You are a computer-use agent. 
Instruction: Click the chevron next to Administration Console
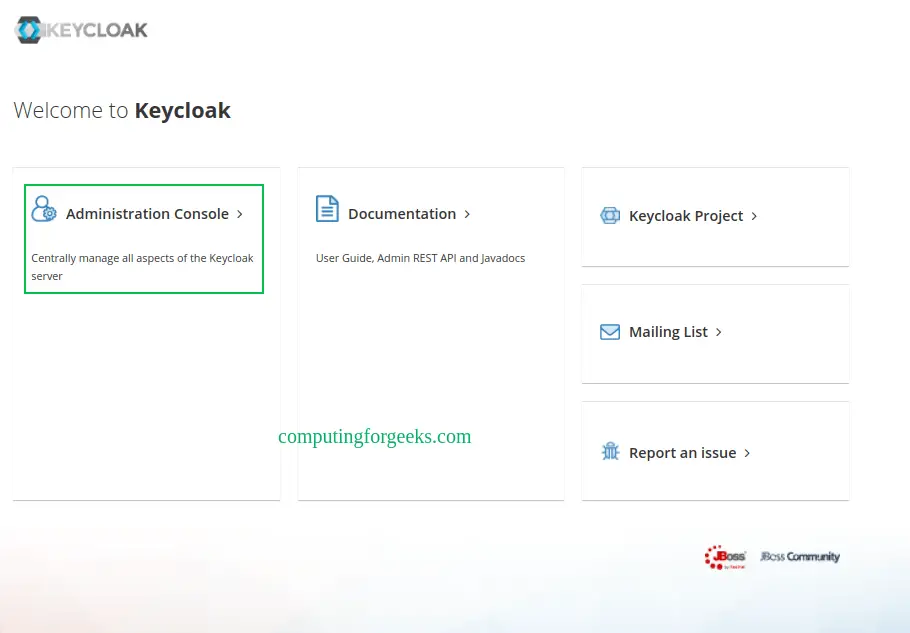(x=240, y=214)
